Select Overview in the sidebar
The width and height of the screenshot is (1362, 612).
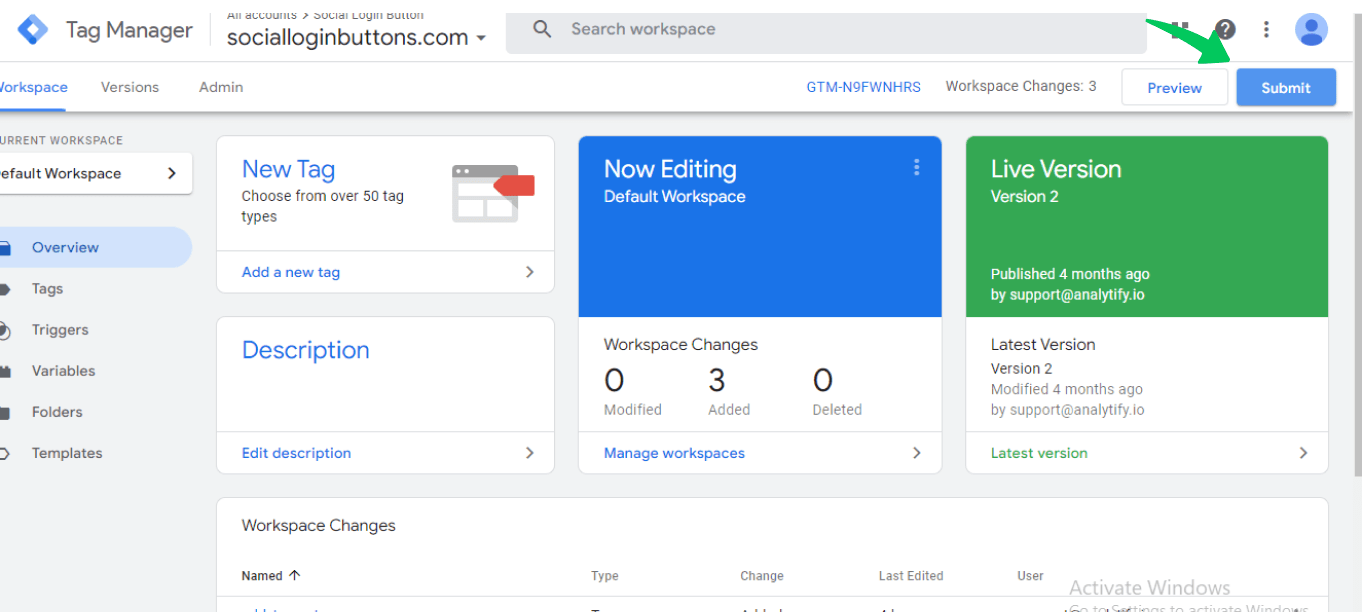96,247
